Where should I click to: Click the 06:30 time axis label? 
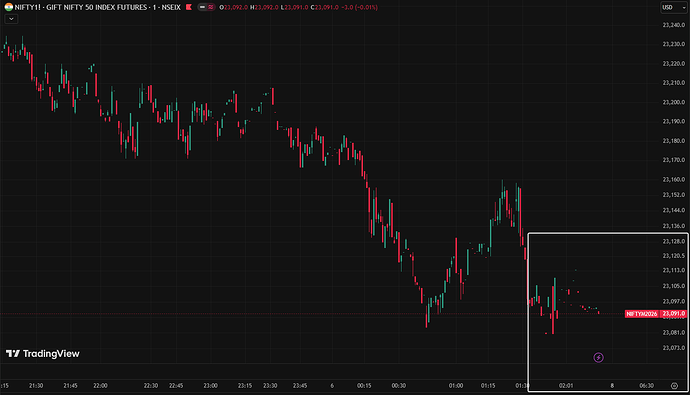pos(646,386)
